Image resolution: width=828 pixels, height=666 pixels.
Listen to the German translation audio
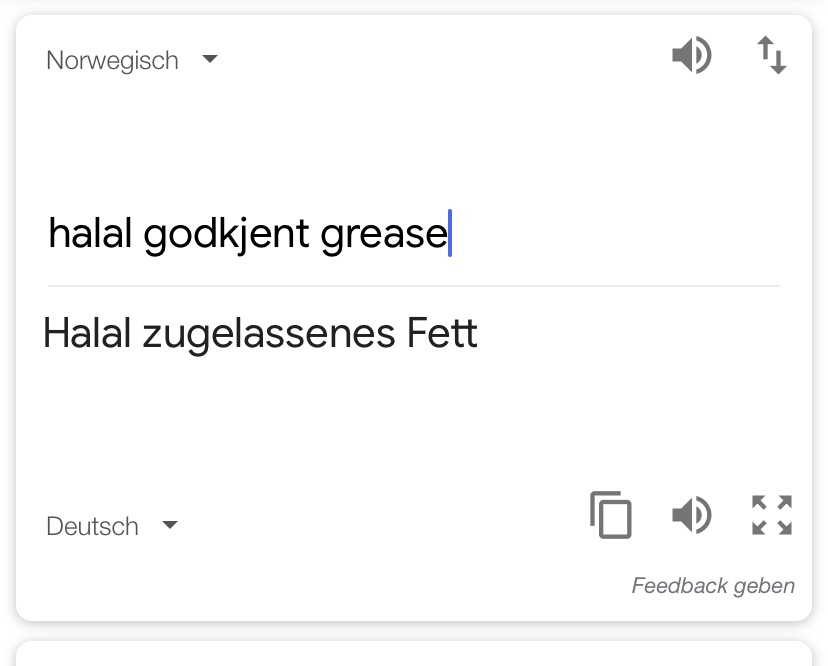[x=691, y=515]
